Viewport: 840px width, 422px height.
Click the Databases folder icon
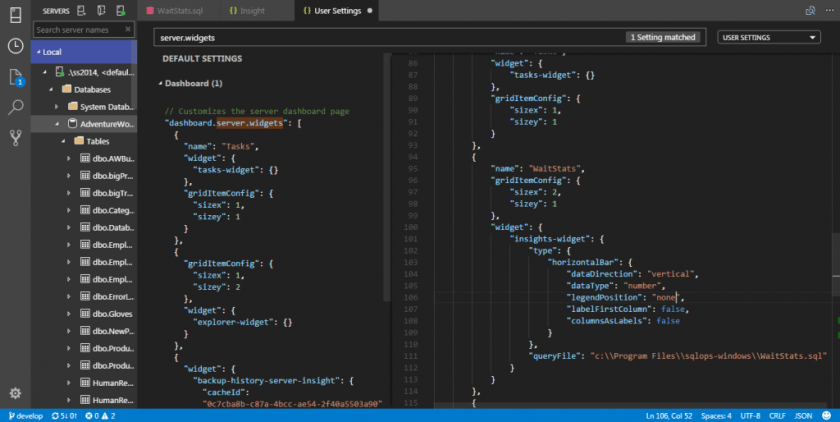point(66,89)
